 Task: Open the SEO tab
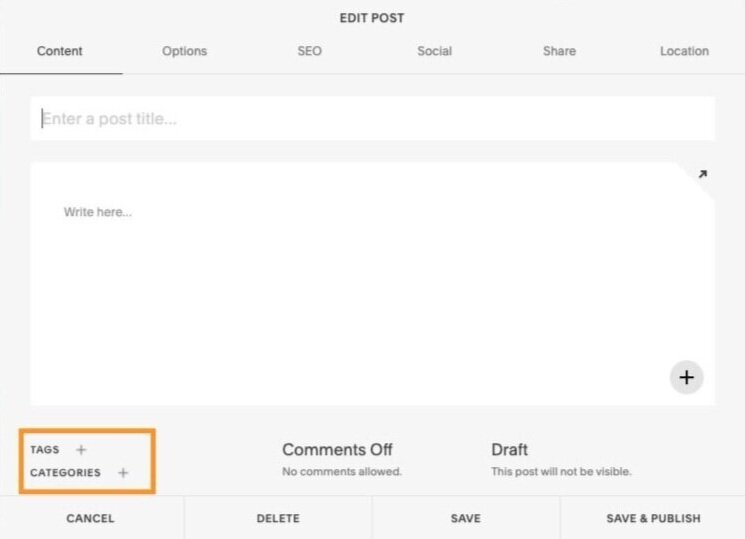309,51
